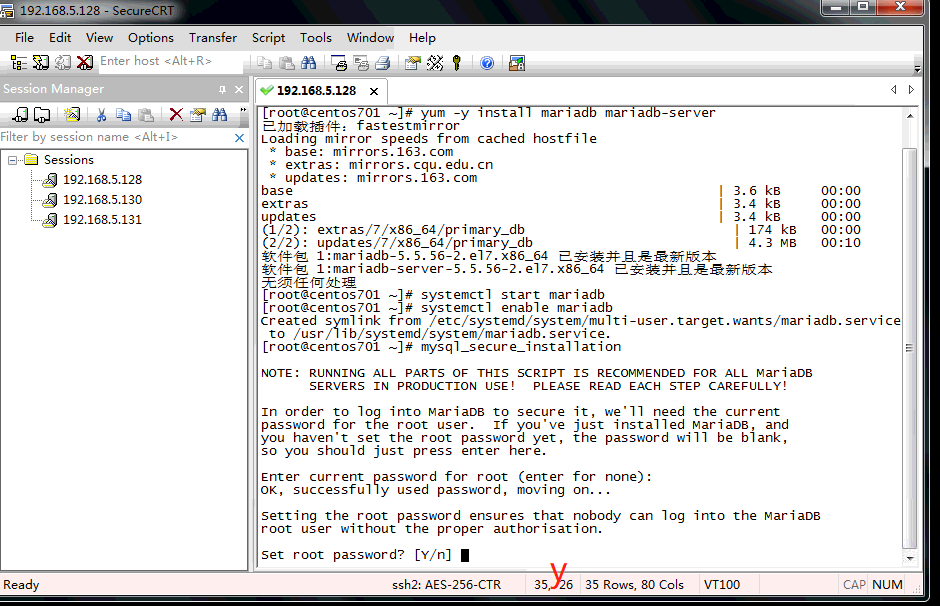The image size is (940, 606).
Task: Open the File menu
Action: 24,38
